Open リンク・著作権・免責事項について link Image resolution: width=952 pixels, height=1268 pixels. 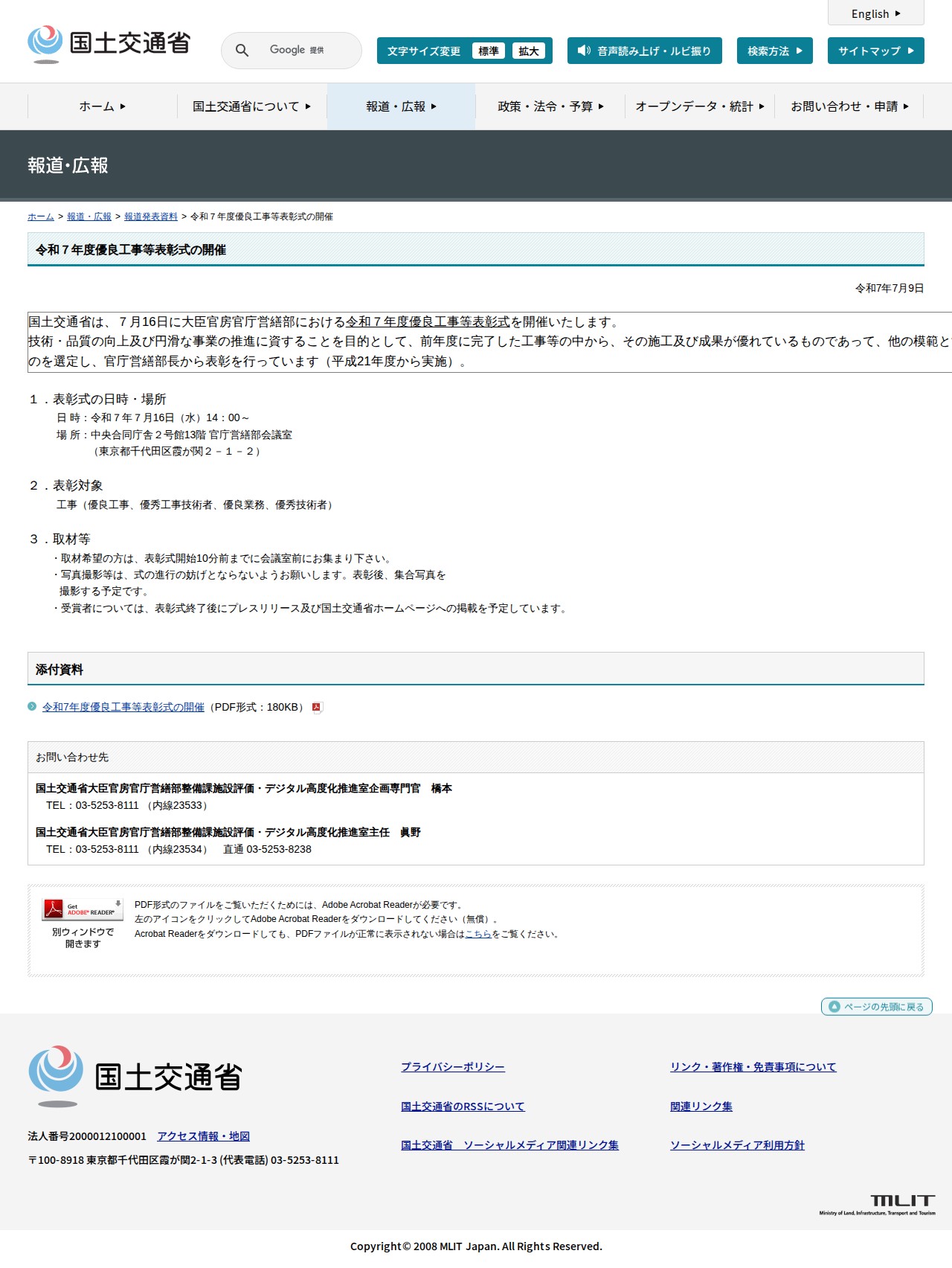pyautogui.click(x=753, y=1067)
